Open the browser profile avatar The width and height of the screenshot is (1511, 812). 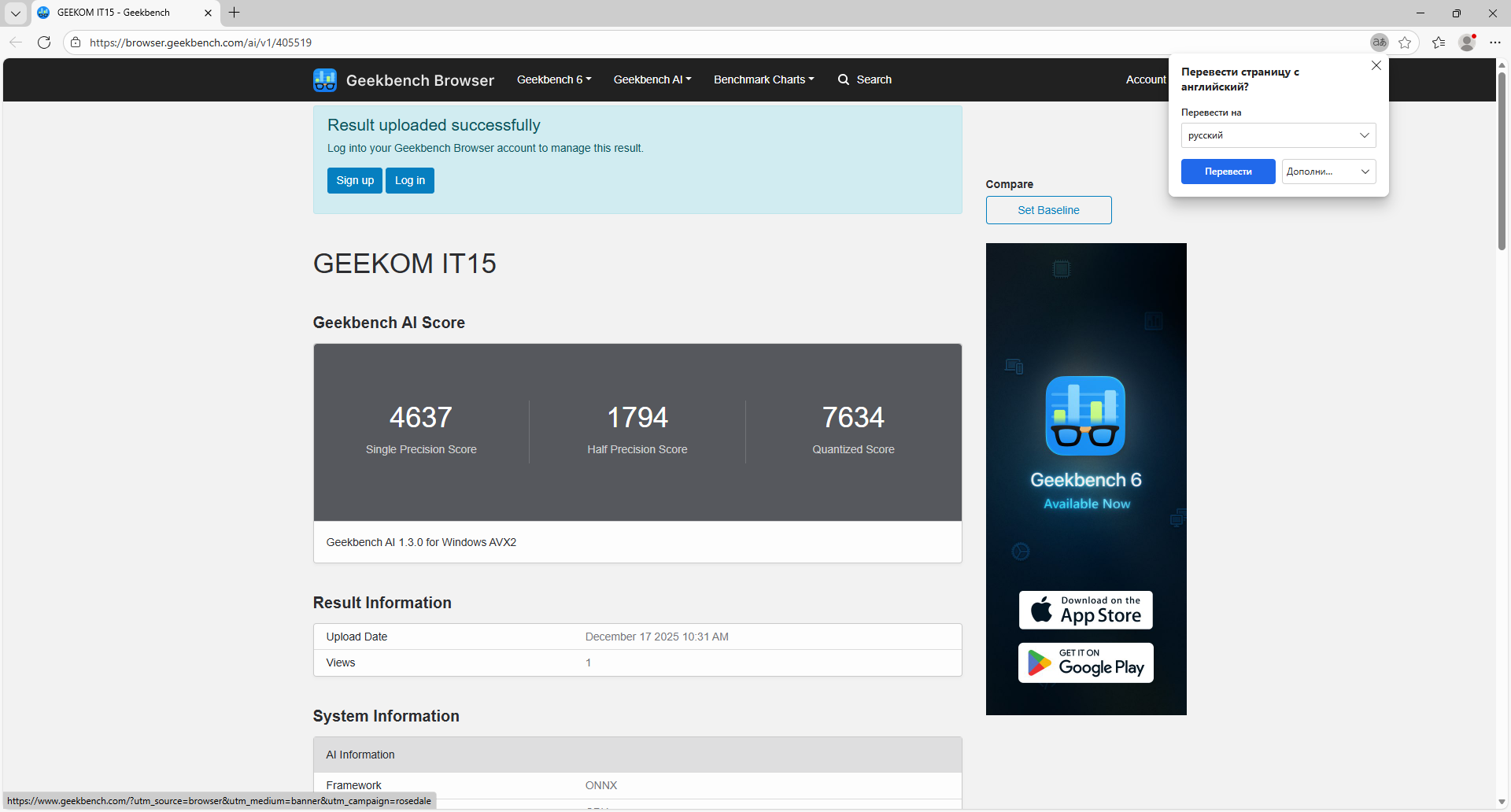[x=1467, y=42]
